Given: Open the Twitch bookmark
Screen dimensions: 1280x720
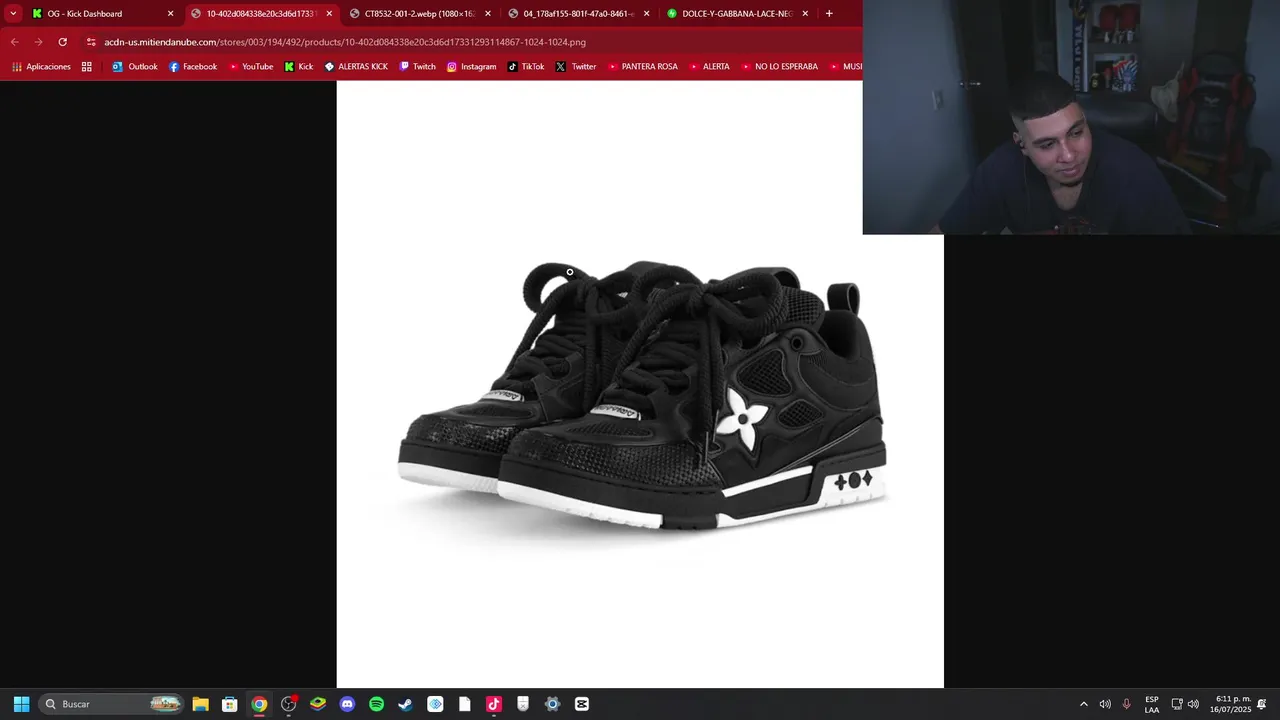Looking at the screenshot, I should pyautogui.click(x=417, y=67).
